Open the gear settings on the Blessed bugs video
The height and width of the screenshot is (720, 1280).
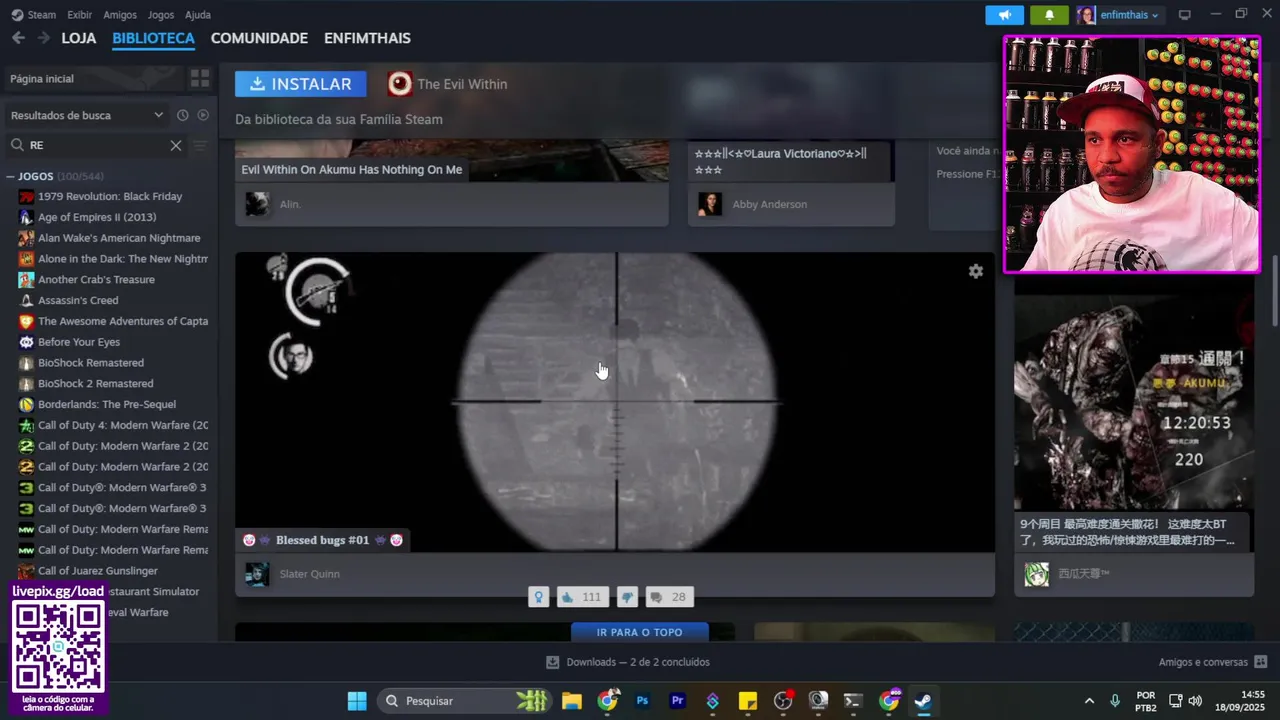click(976, 271)
